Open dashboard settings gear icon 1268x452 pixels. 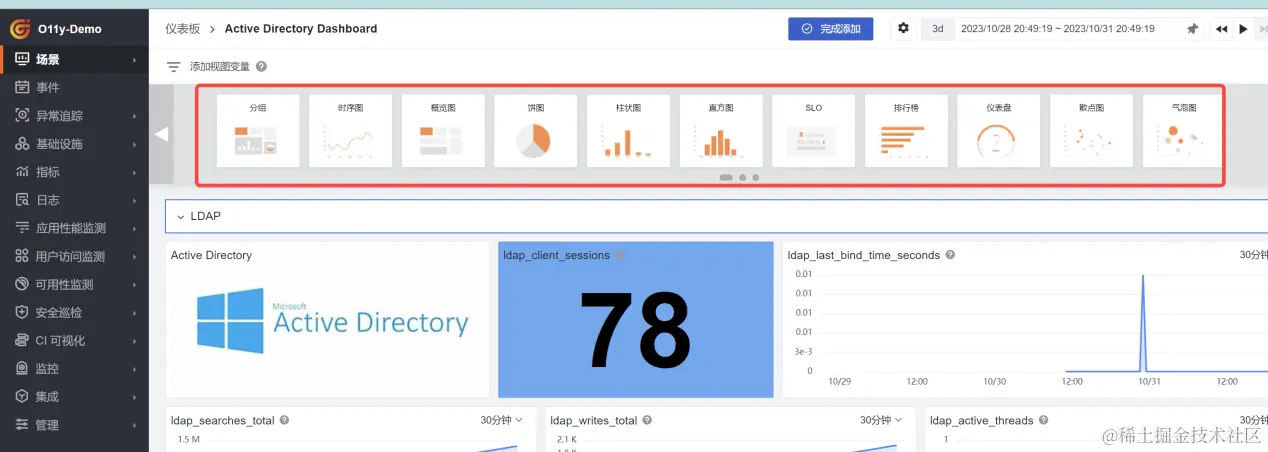click(x=903, y=28)
